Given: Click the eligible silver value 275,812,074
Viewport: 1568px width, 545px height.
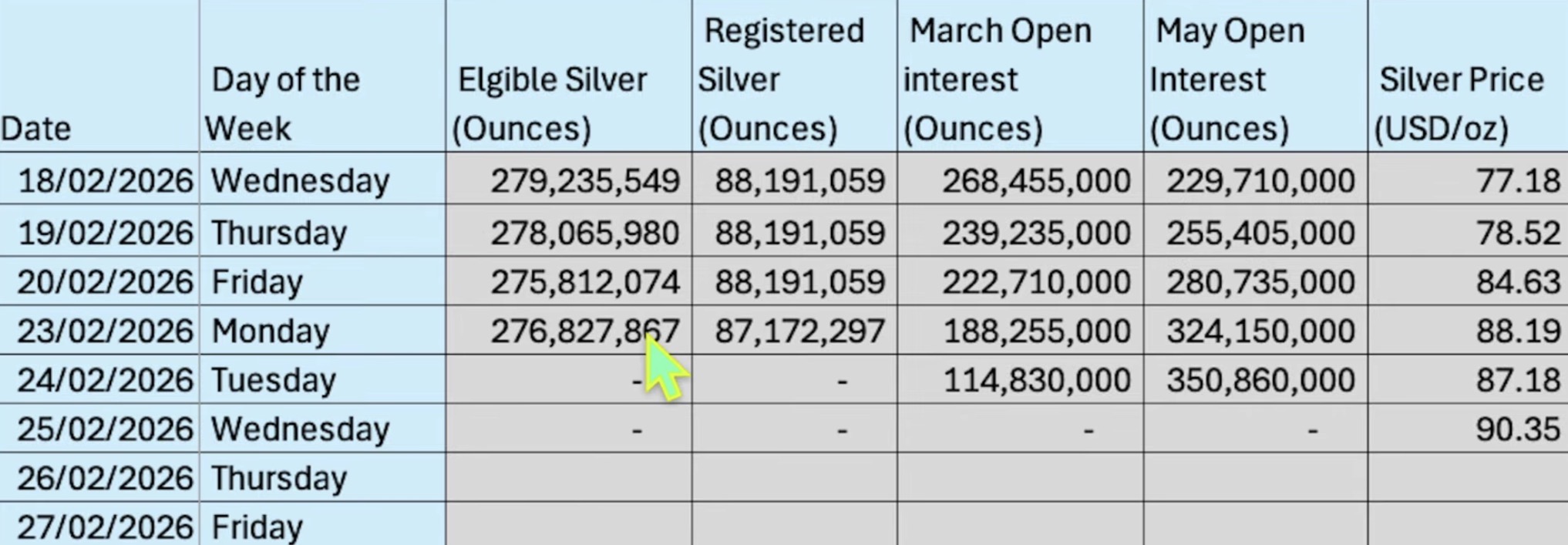Looking at the screenshot, I should pos(584,281).
